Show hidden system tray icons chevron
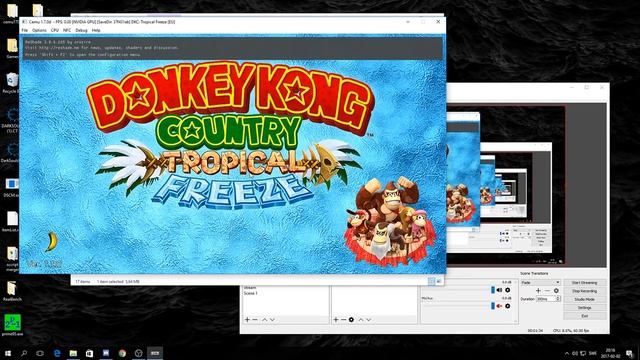The width and height of the screenshot is (640, 360). click(x=567, y=353)
